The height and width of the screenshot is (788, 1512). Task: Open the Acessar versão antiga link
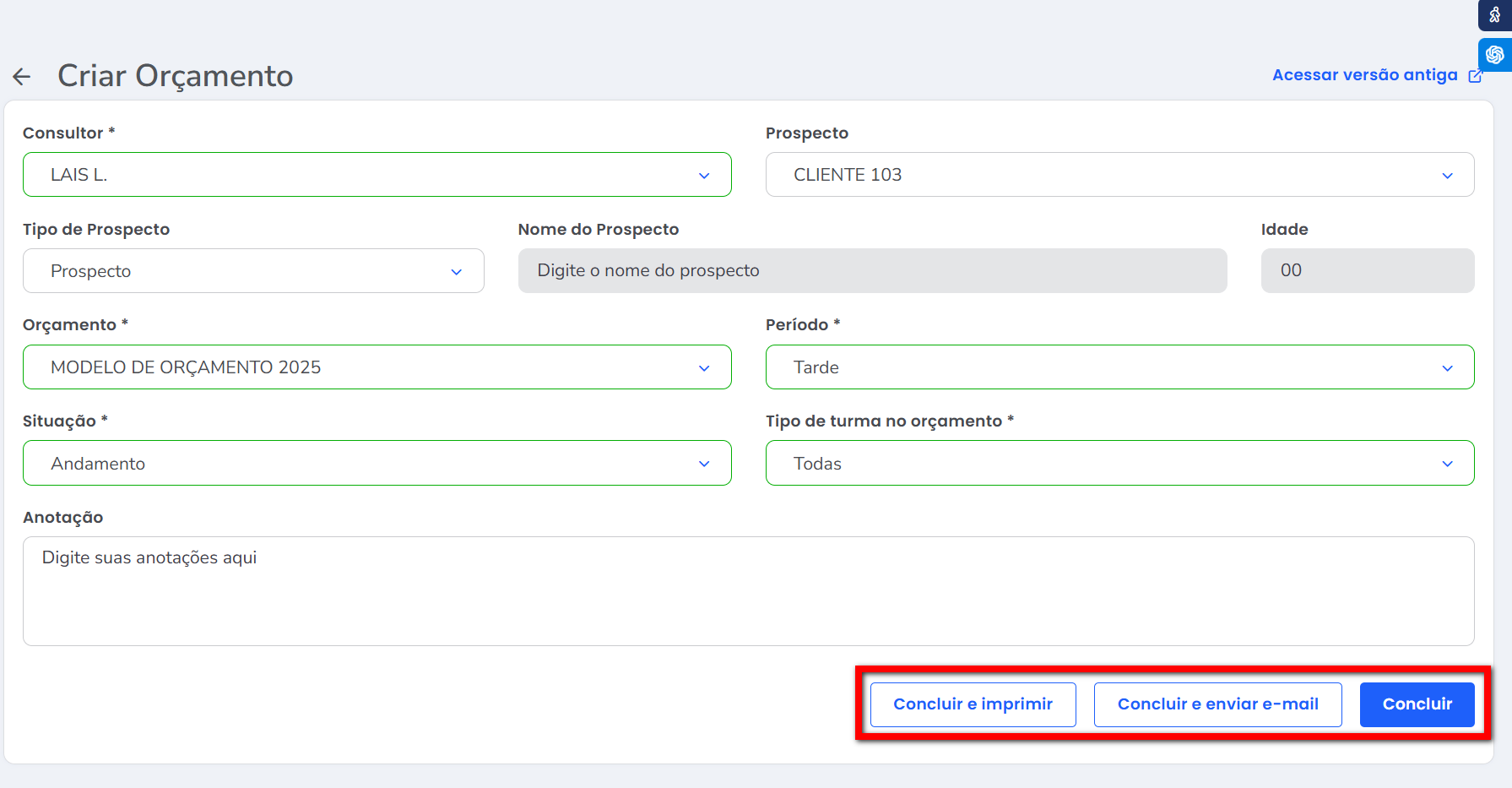(x=1364, y=75)
